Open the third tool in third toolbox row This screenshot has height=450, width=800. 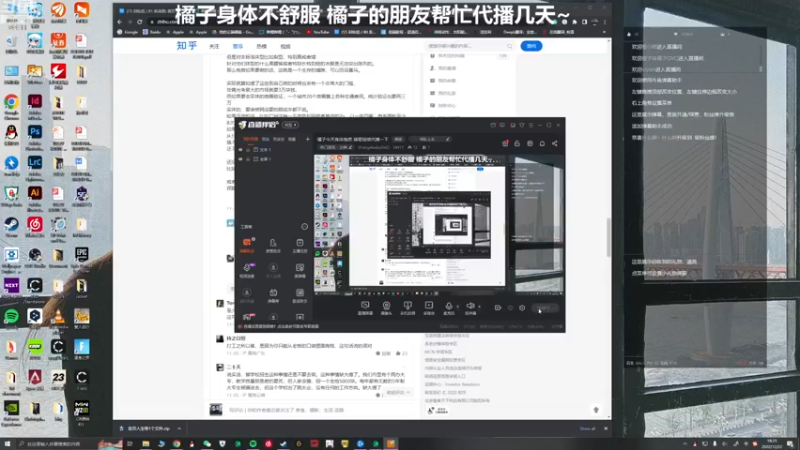click(299, 294)
